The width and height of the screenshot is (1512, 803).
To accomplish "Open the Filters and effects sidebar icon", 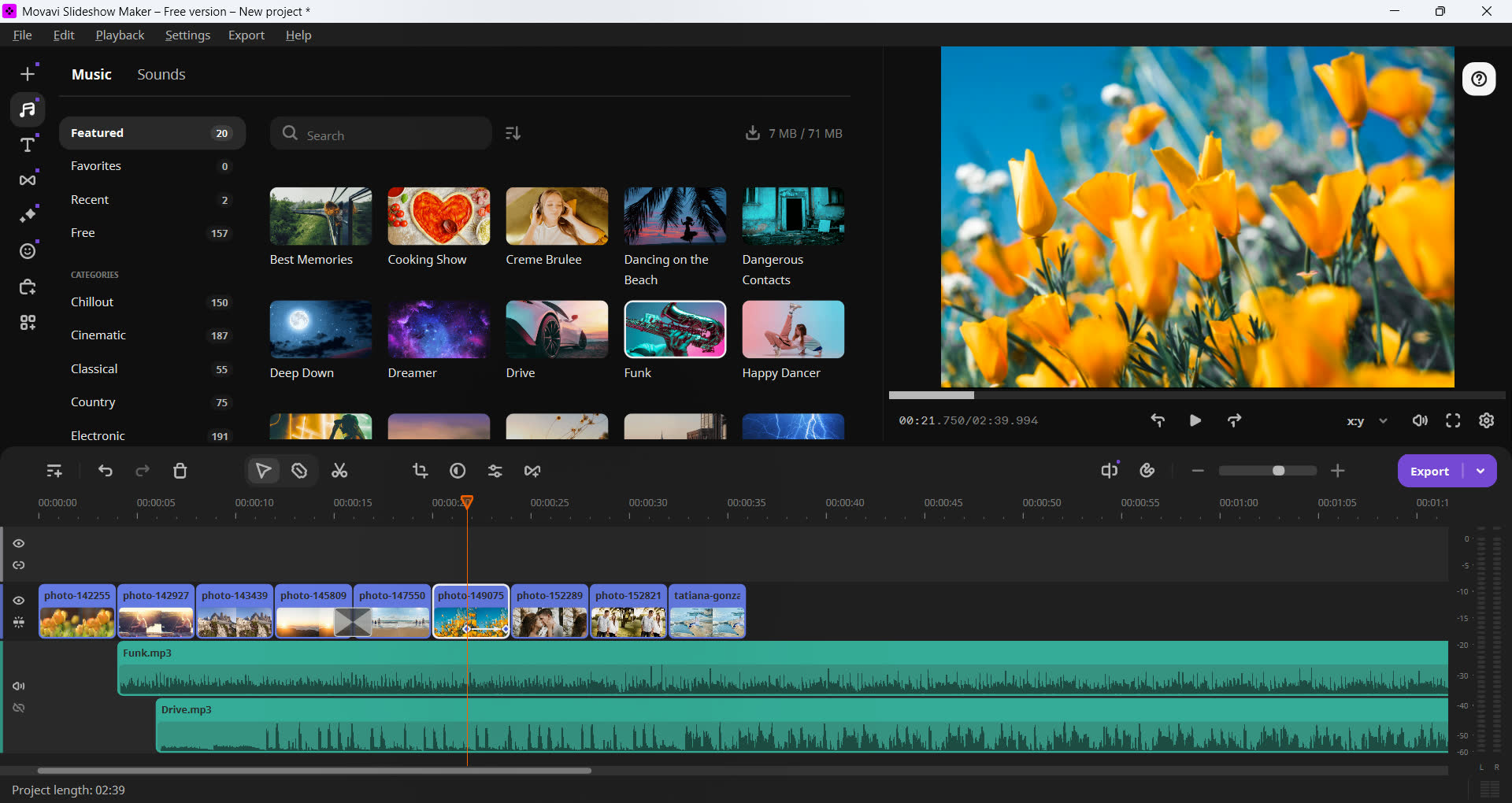I will [x=28, y=215].
